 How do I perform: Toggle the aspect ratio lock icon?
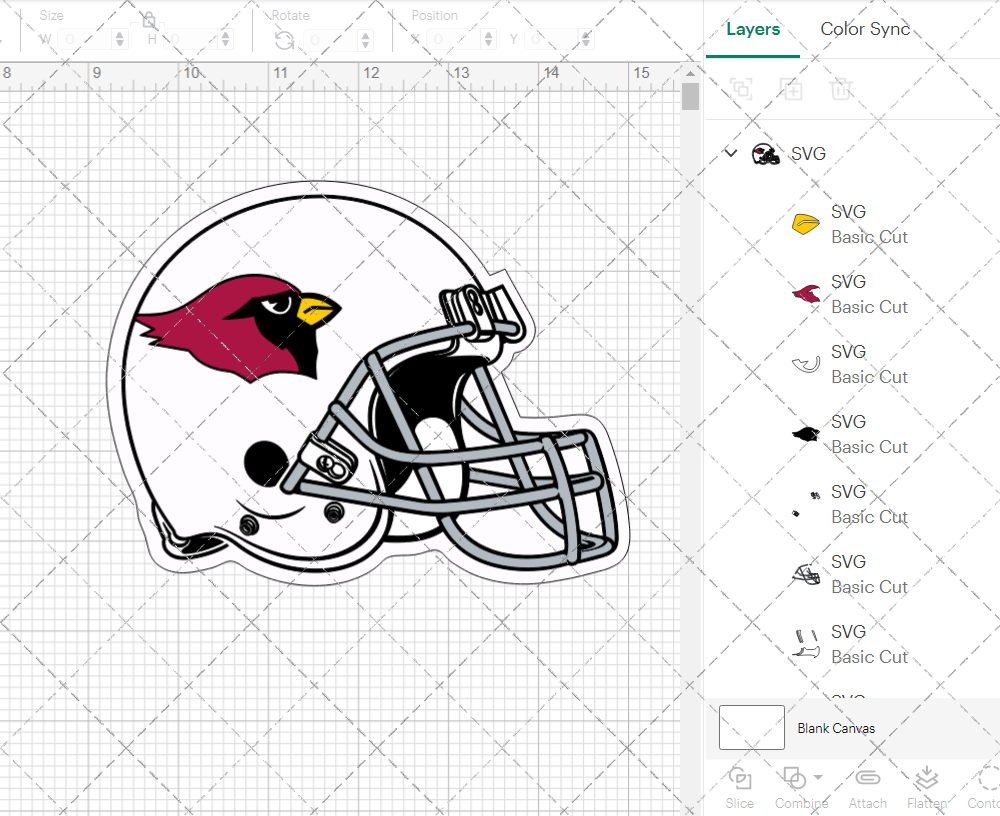click(149, 20)
